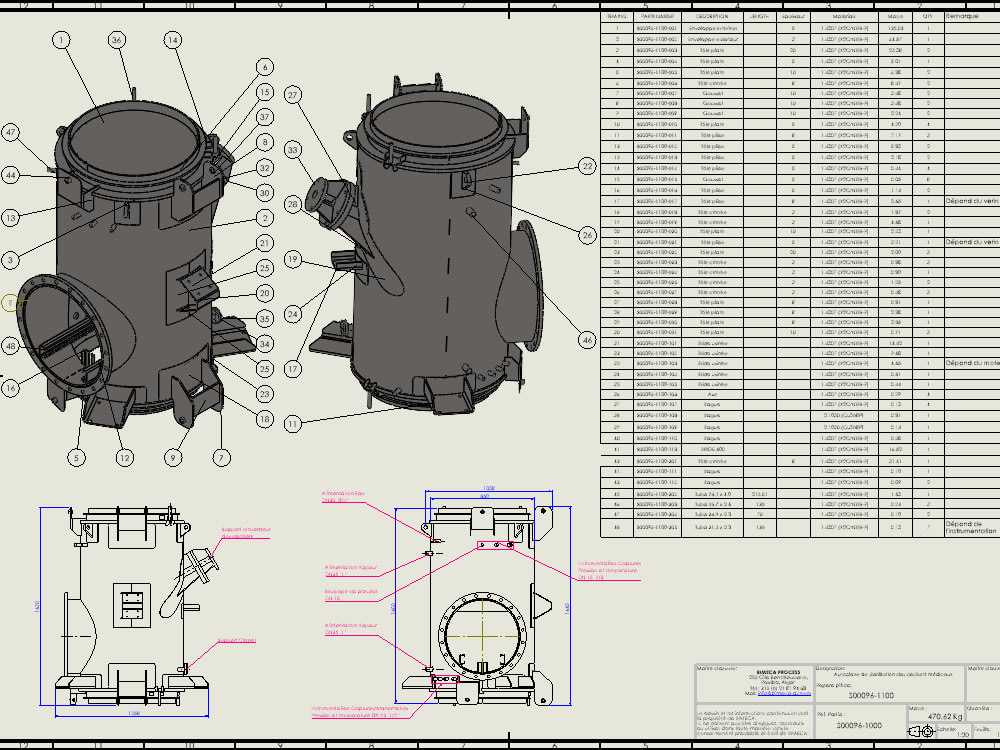Click the projection angle symbol in the title block
The image size is (1000, 750).
click(x=920, y=731)
